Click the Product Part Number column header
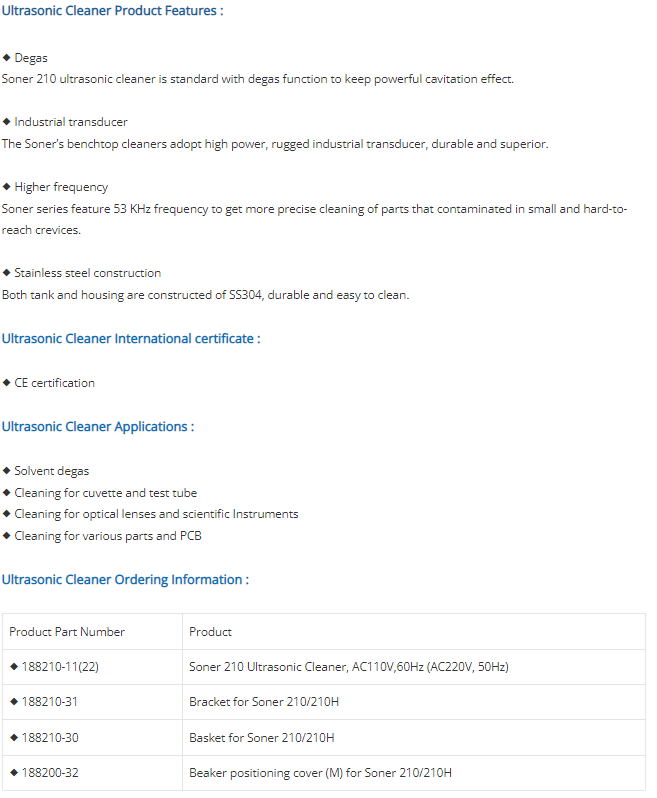 pos(67,632)
